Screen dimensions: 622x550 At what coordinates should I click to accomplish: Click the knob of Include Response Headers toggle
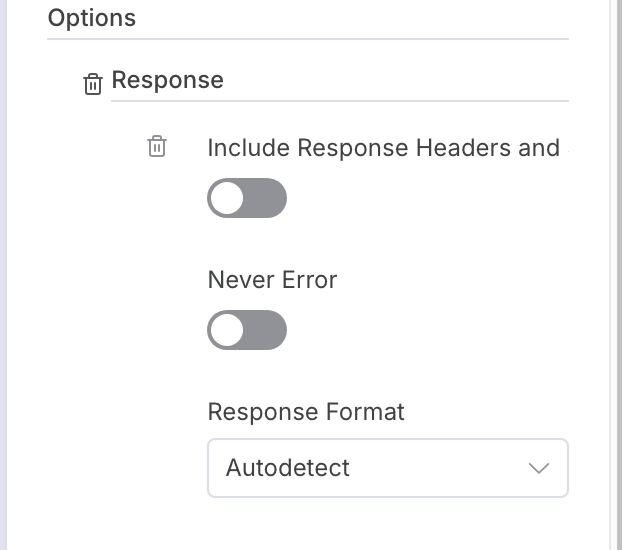(x=228, y=198)
